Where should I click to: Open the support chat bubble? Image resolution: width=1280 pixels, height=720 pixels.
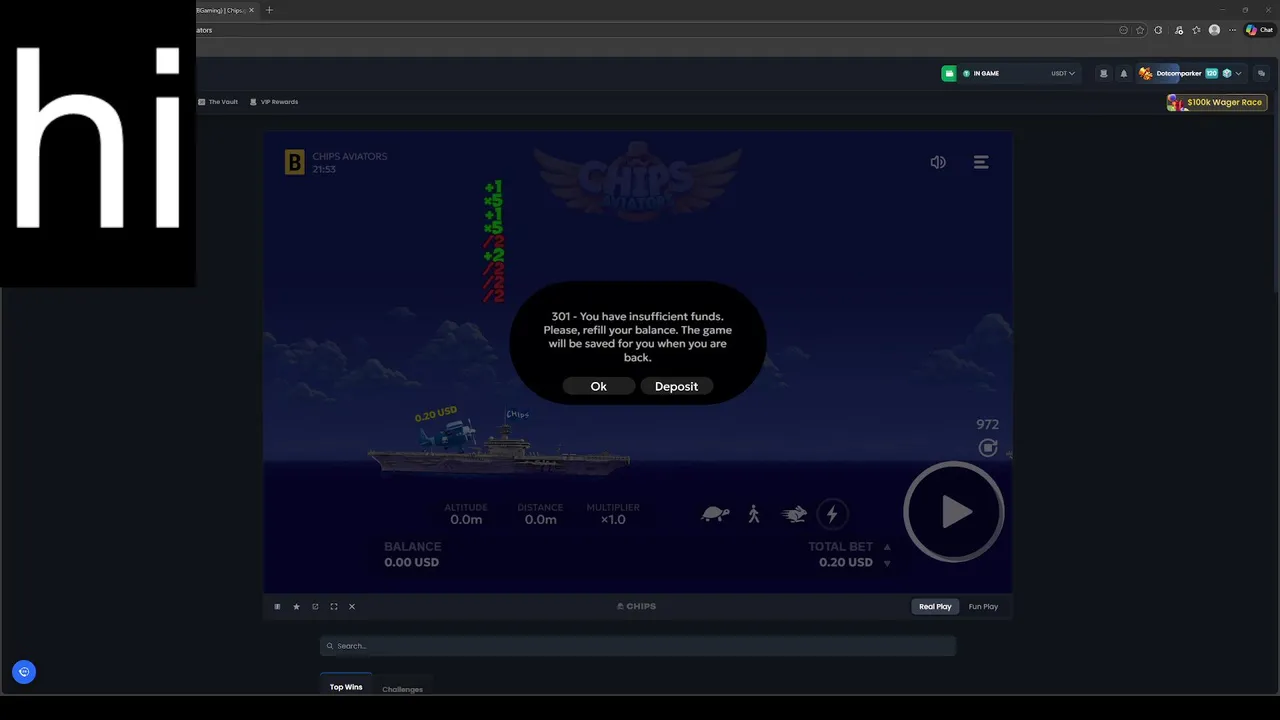tap(24, 672)
